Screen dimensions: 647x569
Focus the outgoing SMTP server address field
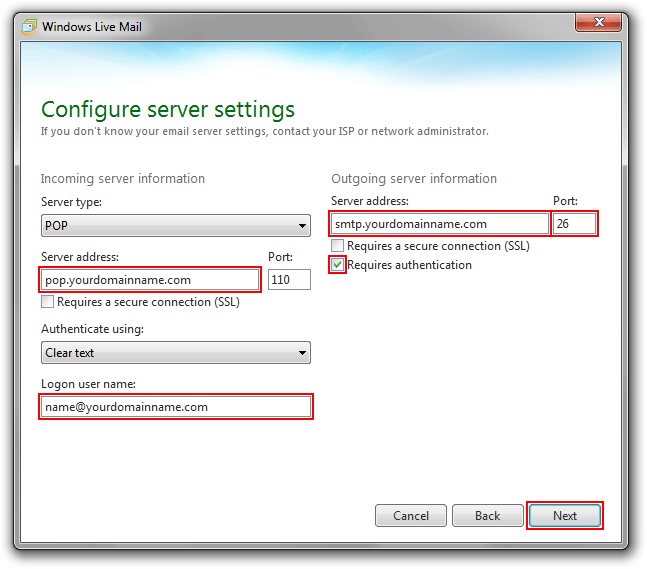click(440, 224)
